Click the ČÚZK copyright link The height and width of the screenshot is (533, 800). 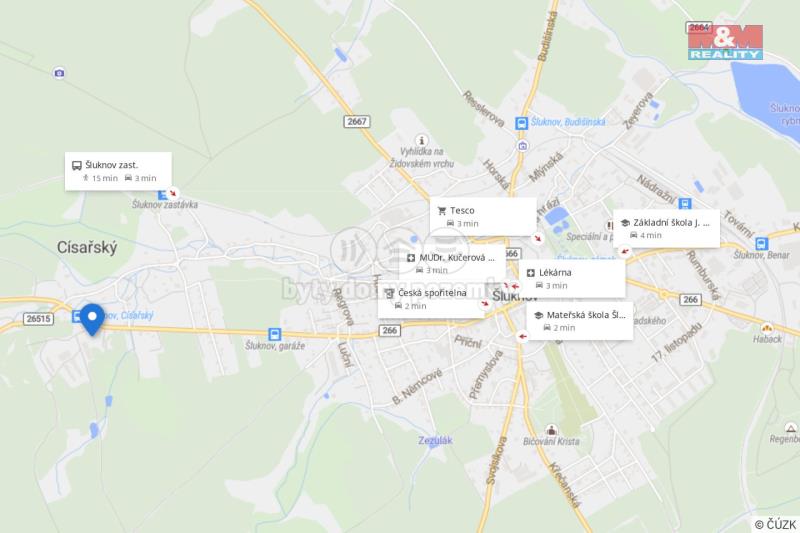pyautogui.click(x=776, y=524)
